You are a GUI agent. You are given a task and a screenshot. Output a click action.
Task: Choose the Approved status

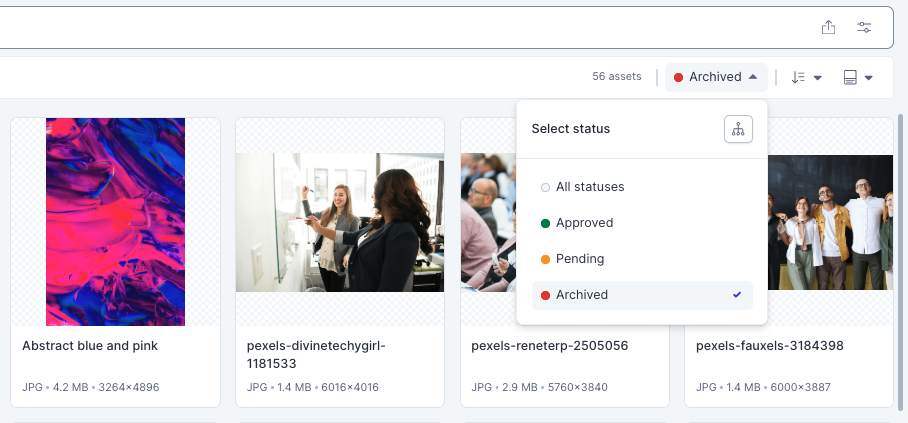click(642, 223)
